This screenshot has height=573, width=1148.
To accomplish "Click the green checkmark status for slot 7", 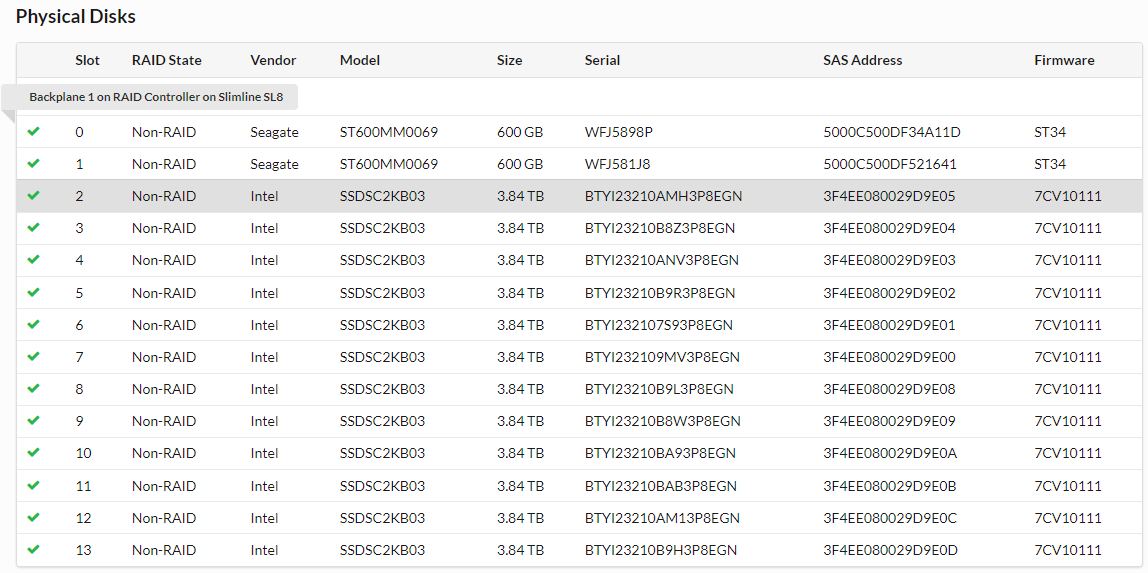I will 34,357.
